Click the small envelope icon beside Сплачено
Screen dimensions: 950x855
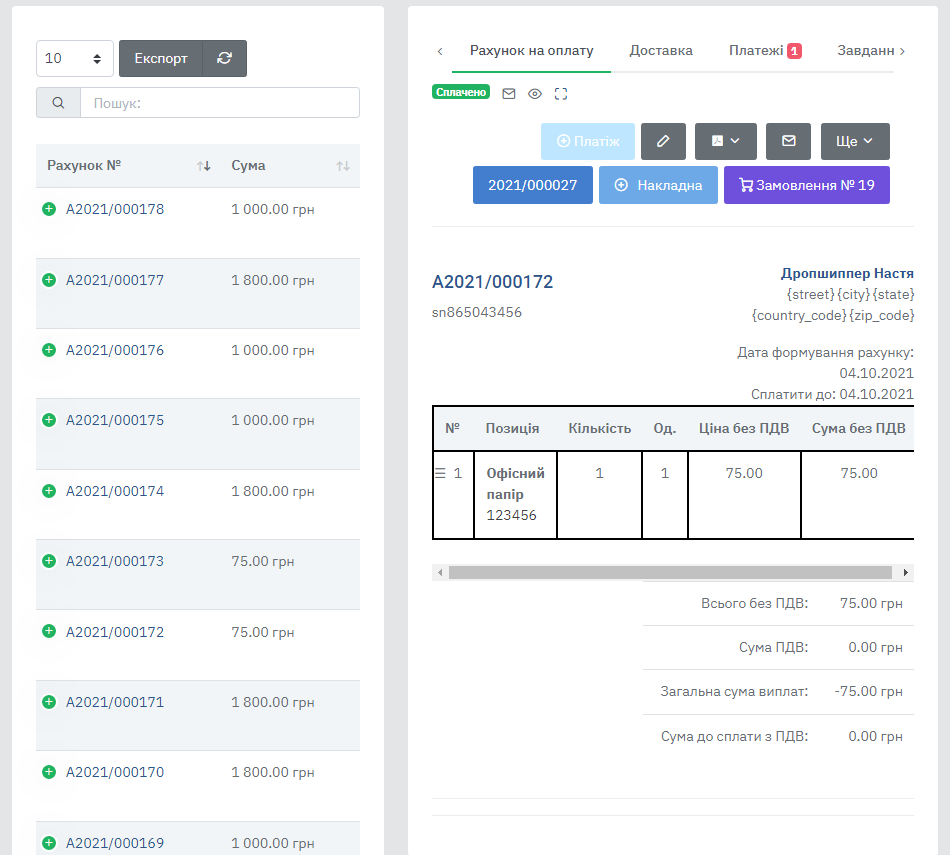point(509,94)
